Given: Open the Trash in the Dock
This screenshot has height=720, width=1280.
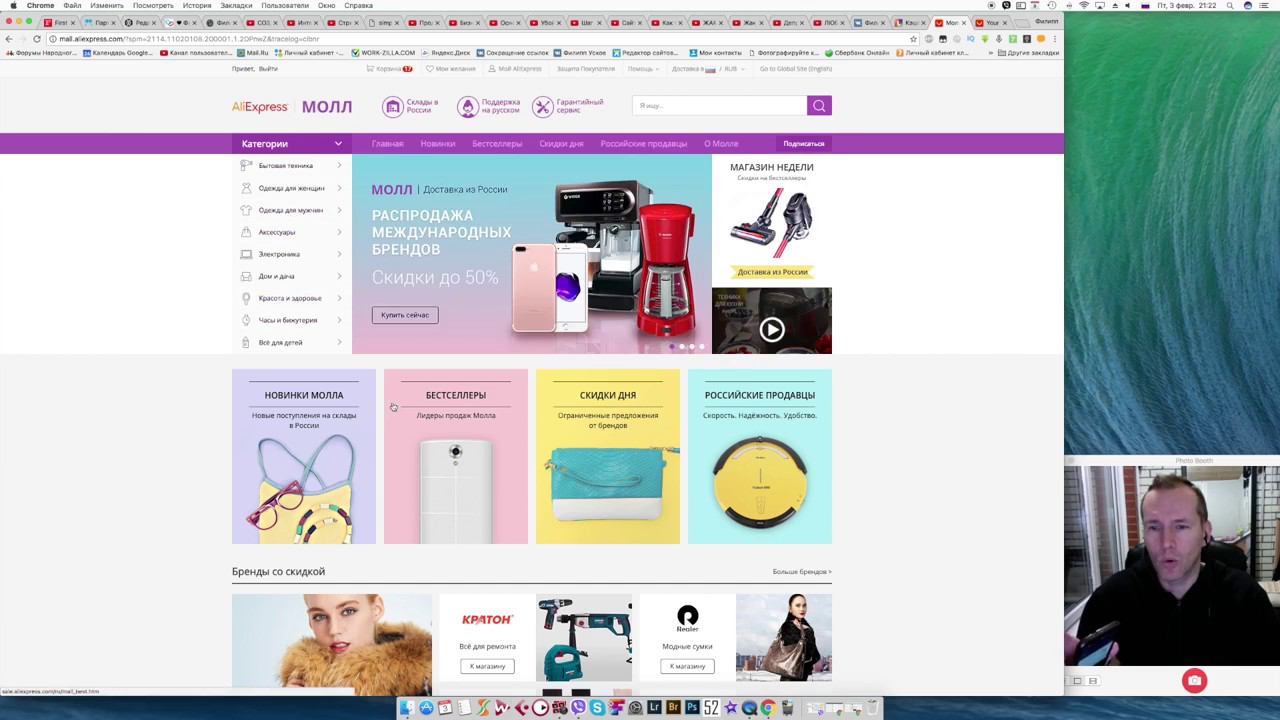Looking at the screenshot, I should pyautogui.click(x=871, y=708).
